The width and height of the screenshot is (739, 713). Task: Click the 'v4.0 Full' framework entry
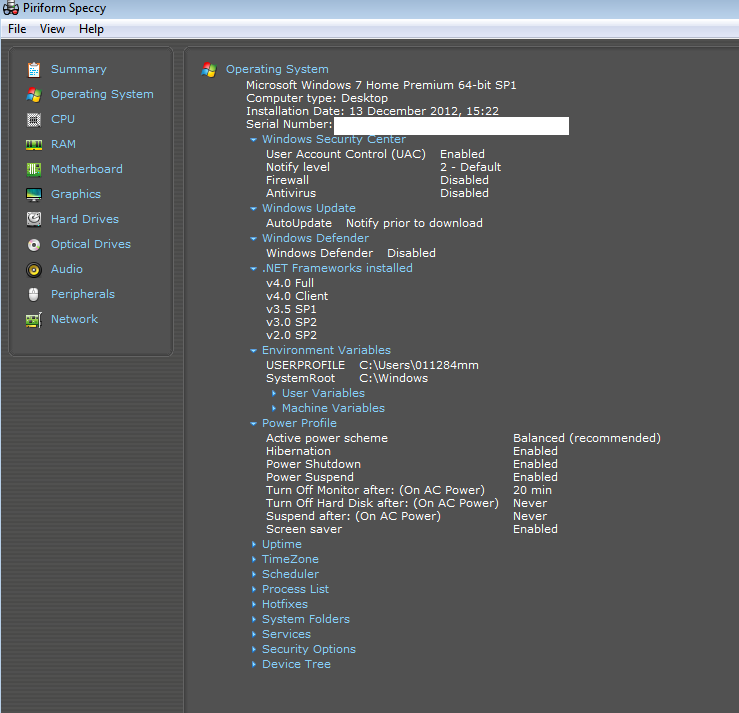coord(290,283)
